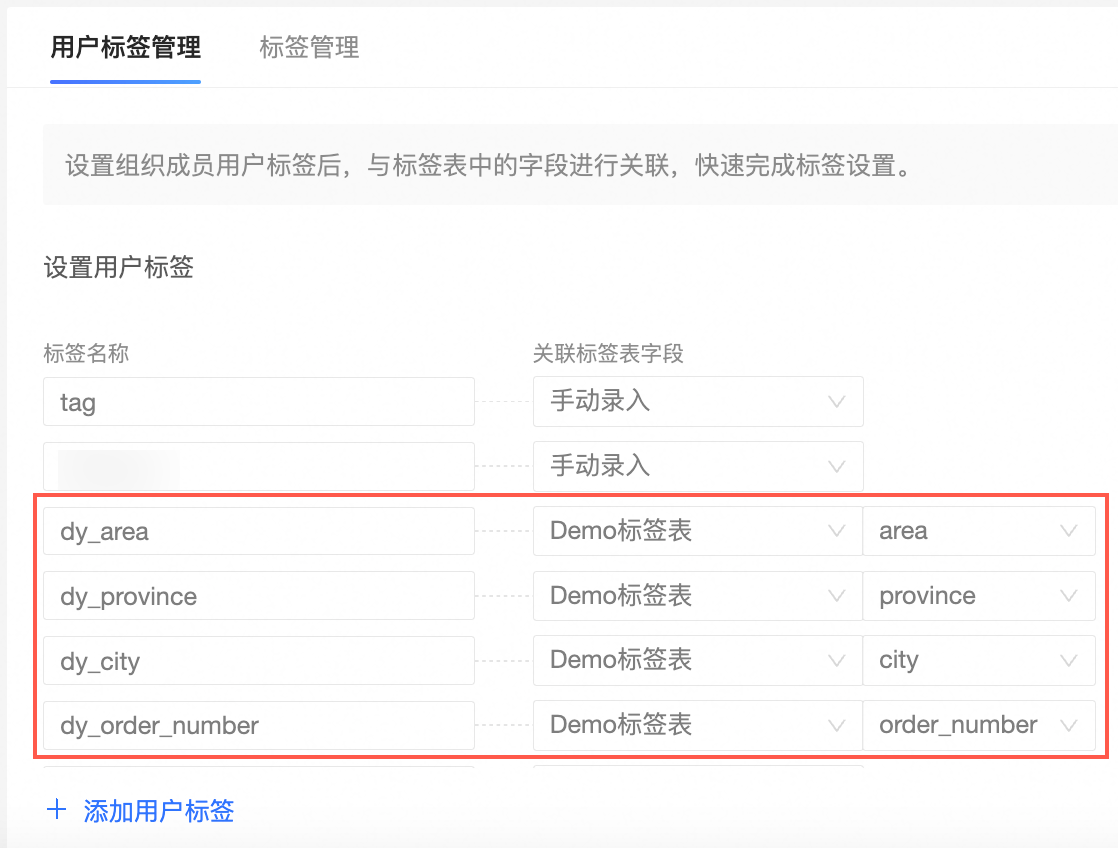Screen dimensions: 1118x848
Task: Click the blurred second tag name field
Action: coord(258,466)
